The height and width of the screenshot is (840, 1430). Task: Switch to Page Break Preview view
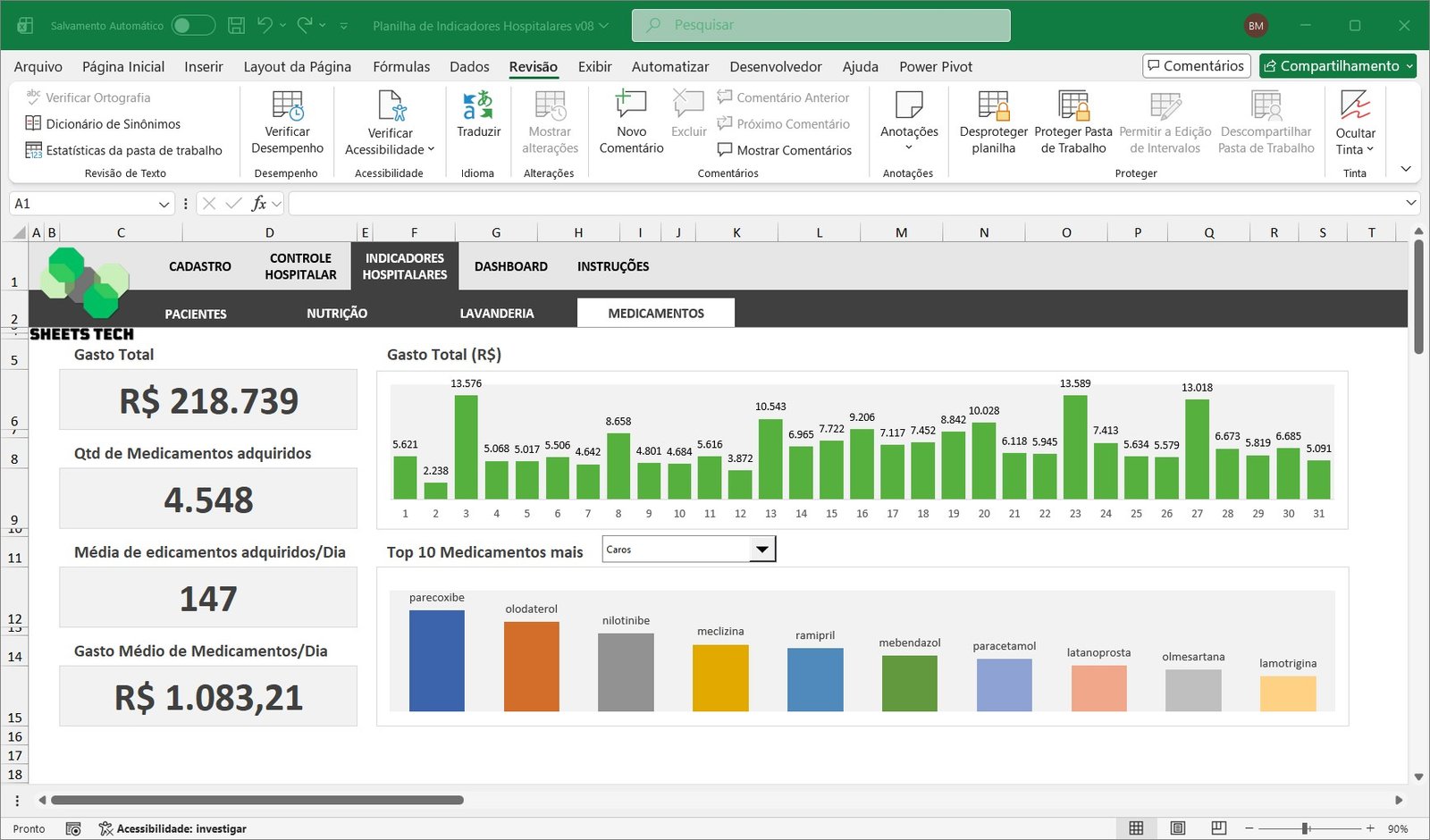1218,828
